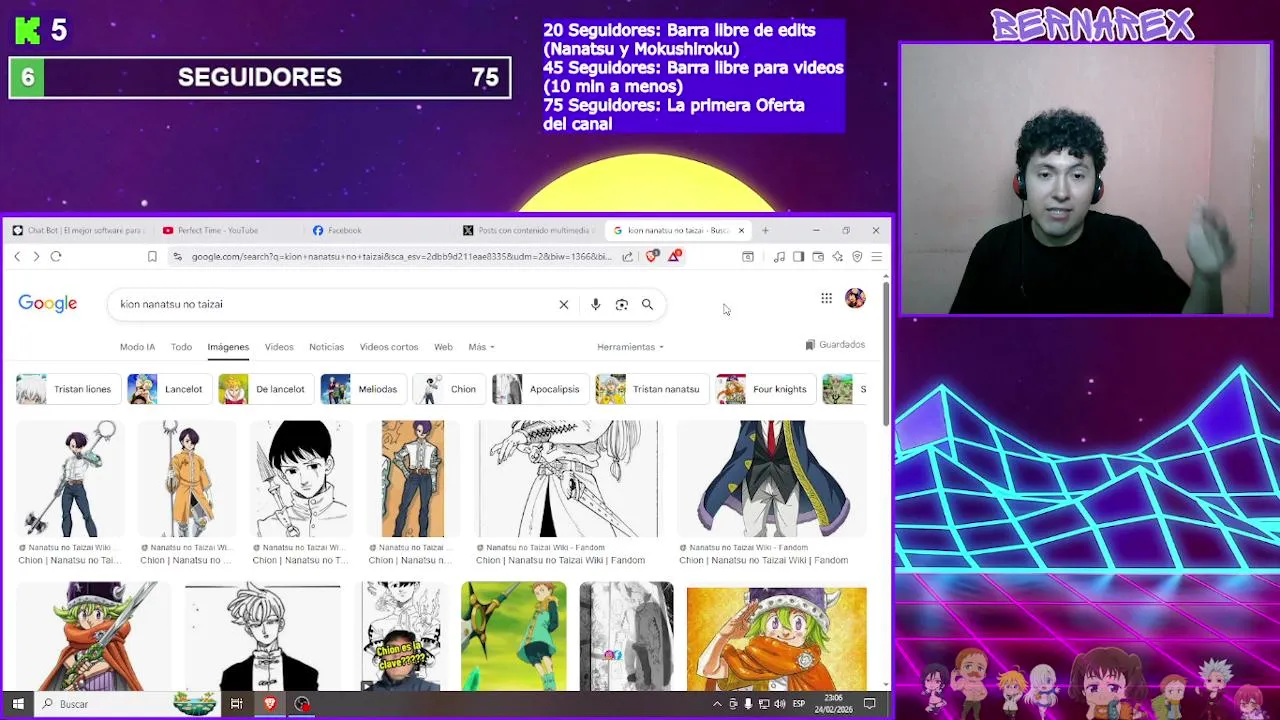Viewport: 1280px width, 720px height.
Task: Select the Modo IA search filter
Action: pyautogui.click(x=137, y=347)
